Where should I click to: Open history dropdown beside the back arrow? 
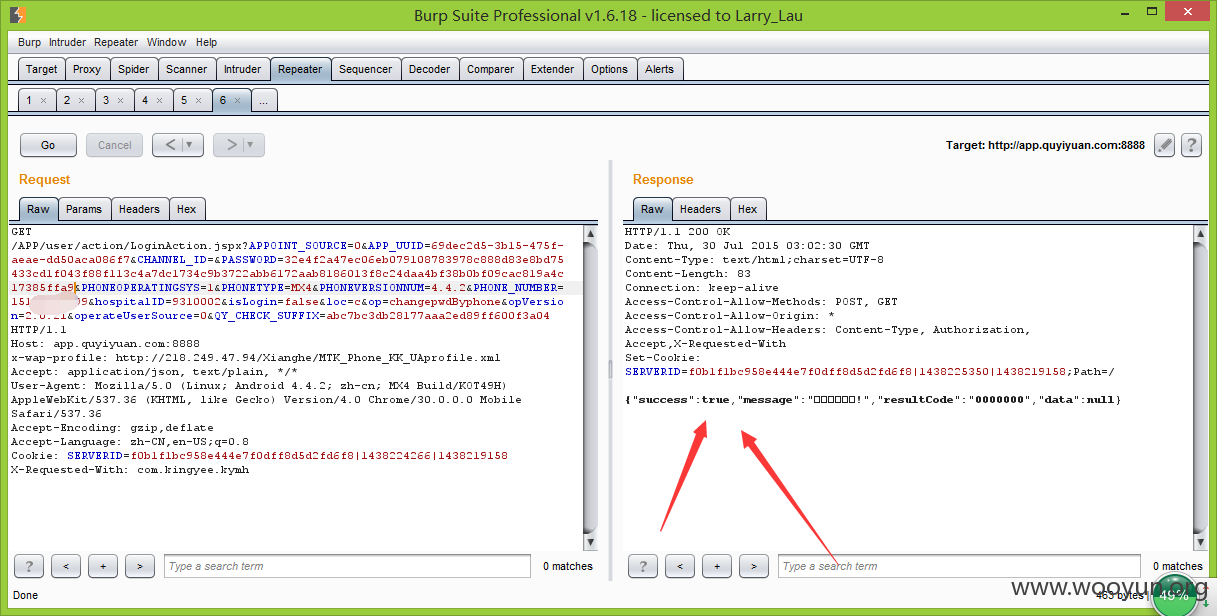pos(192,145)
